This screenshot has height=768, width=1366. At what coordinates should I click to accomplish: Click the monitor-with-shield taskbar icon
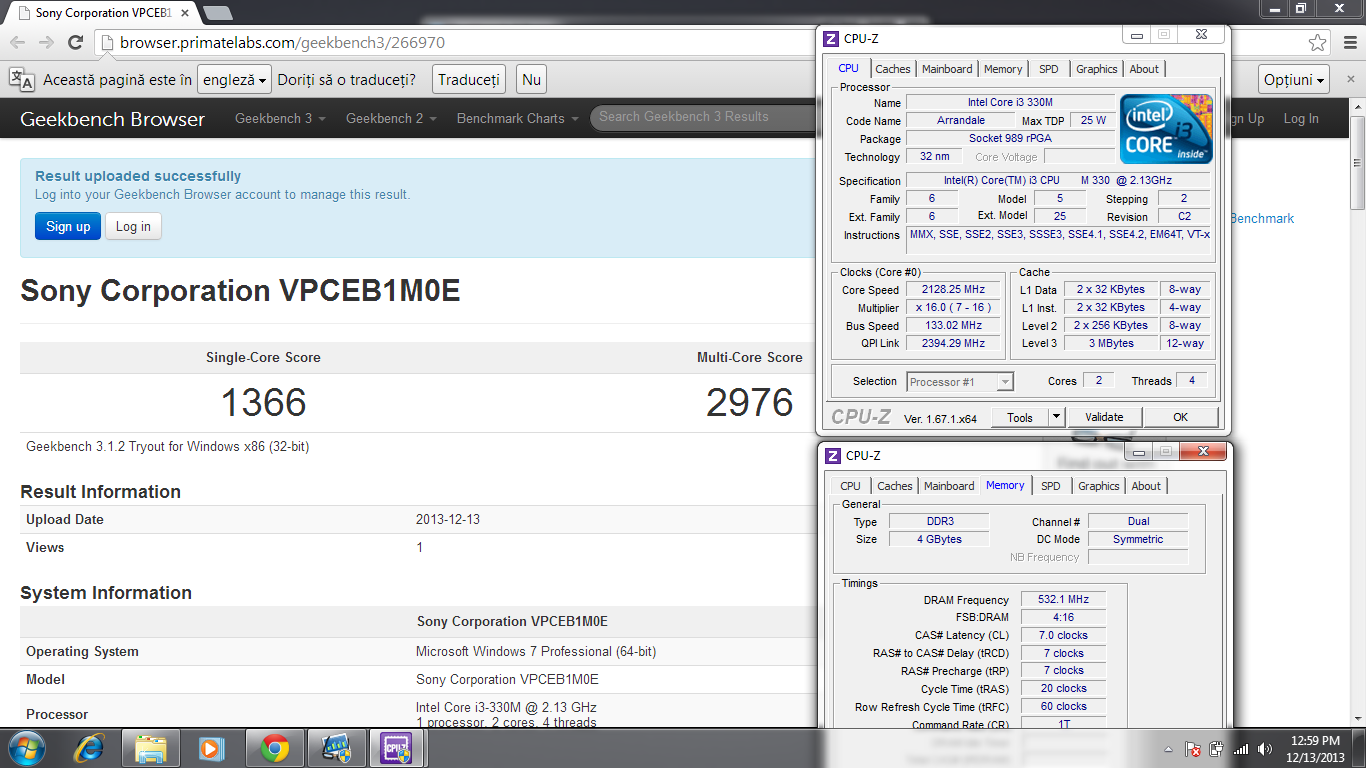tap(336, 747)
